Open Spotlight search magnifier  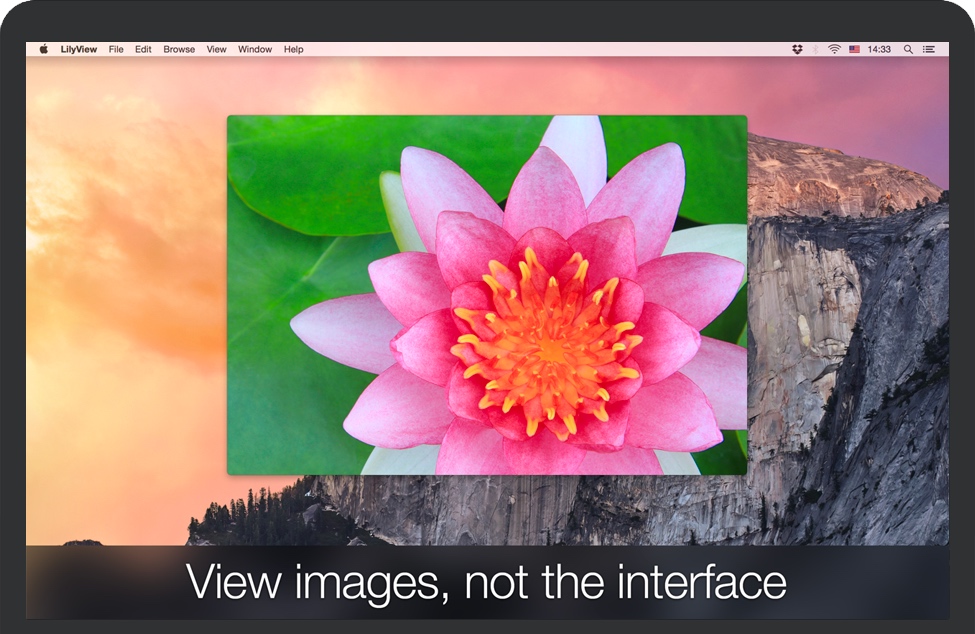click(908, 49)
